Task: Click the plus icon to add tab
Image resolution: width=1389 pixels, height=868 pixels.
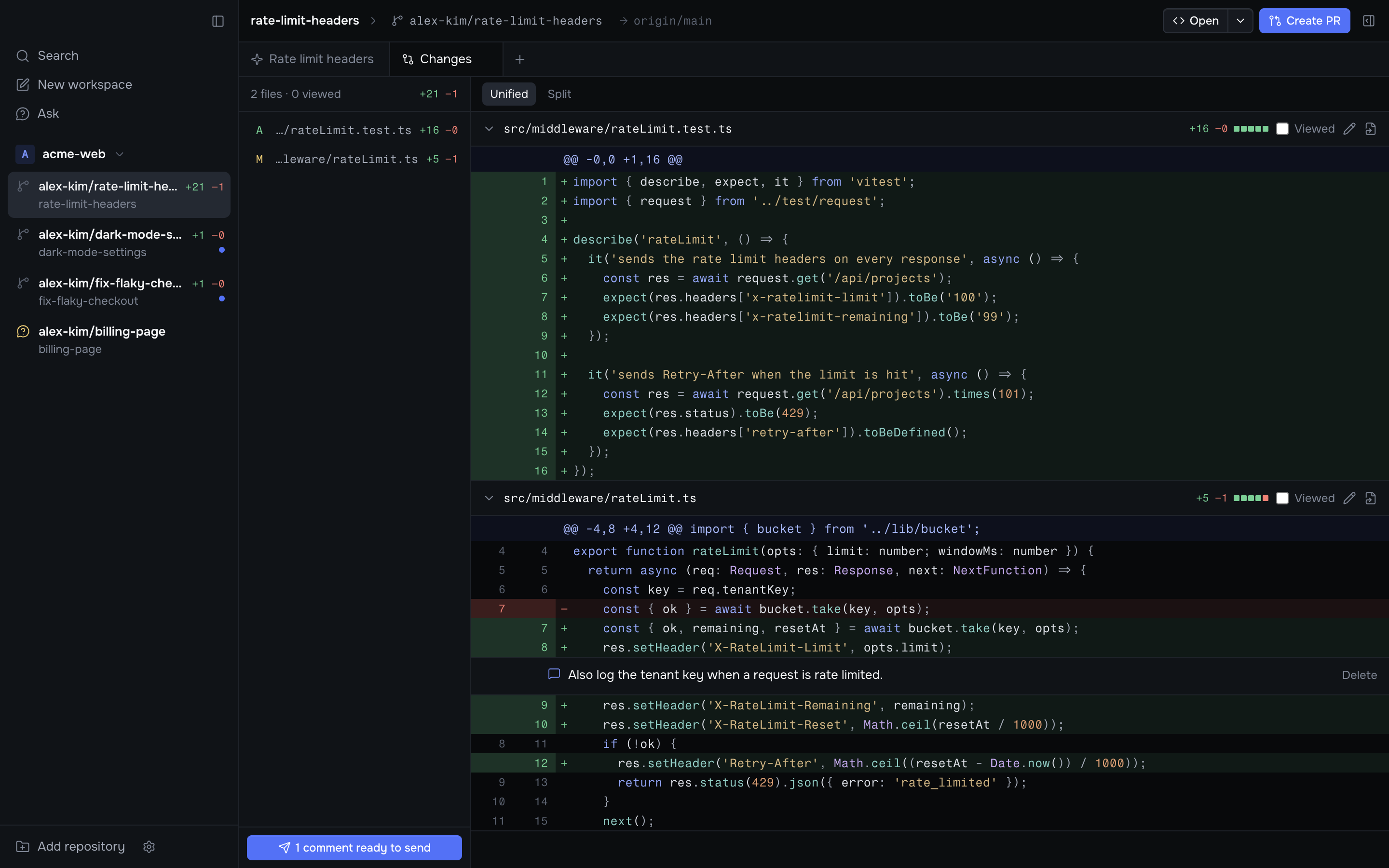Action: point(519,59)
